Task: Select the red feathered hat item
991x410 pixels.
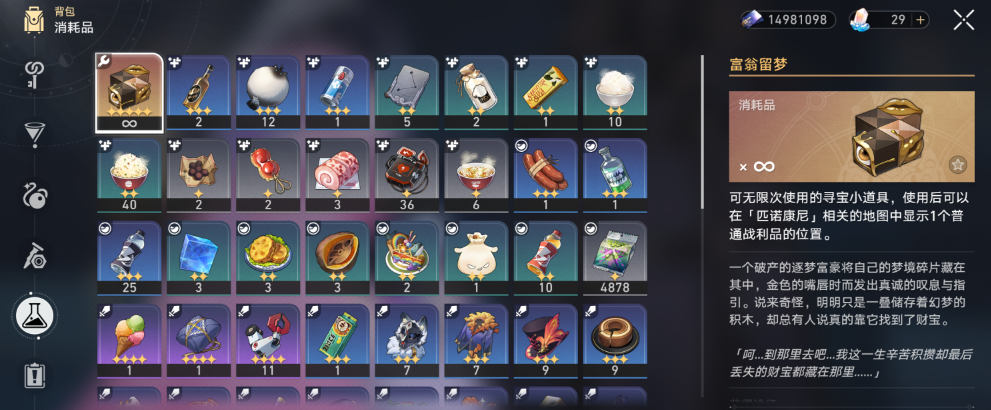Action: point(545,341)
